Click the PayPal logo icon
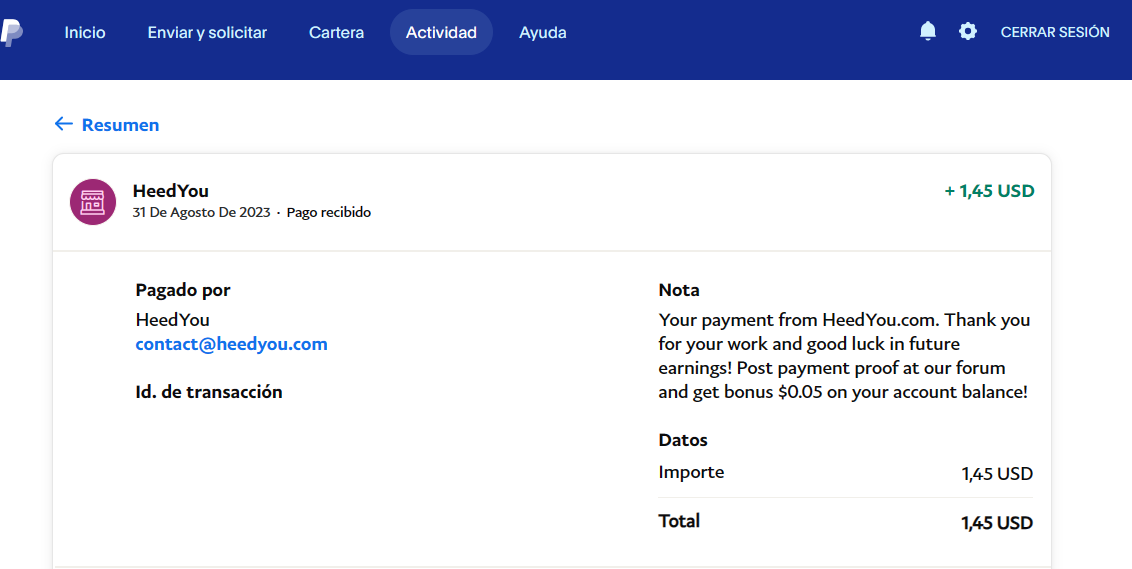This screenshot has height=569, width=1132. coord(11,32)
